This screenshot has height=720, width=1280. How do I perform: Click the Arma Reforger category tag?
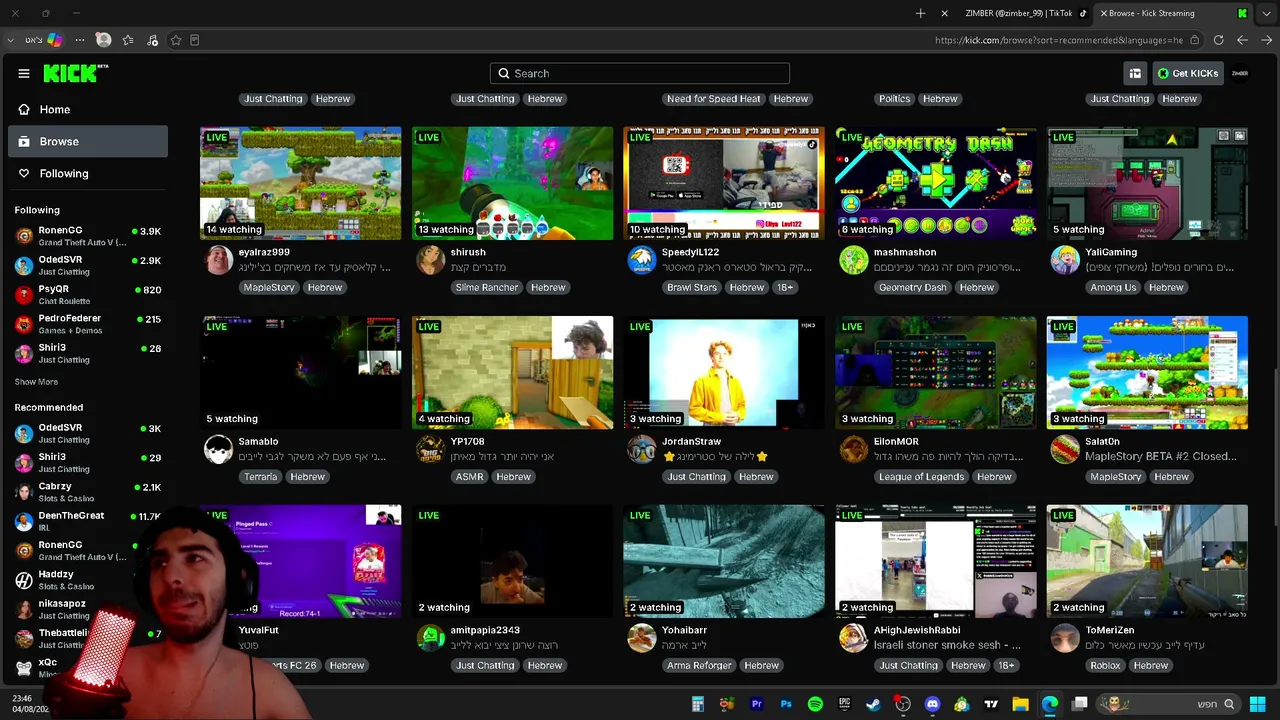(x=699, y=665)
